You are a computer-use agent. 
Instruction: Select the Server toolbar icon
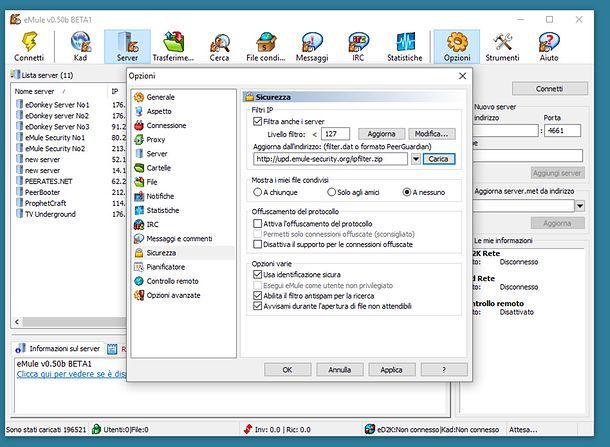pos(127,47)
